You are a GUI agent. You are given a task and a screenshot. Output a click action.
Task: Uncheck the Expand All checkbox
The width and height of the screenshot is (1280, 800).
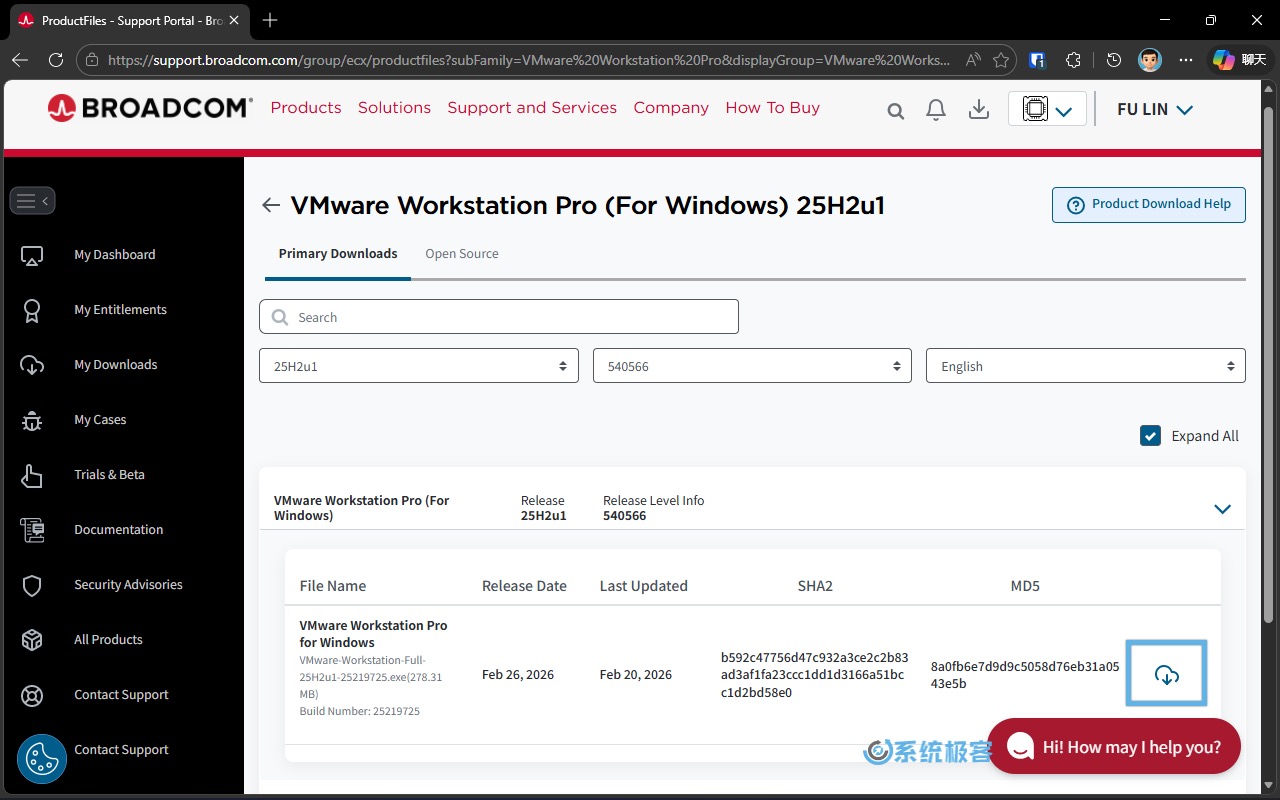pos(1150,435)
